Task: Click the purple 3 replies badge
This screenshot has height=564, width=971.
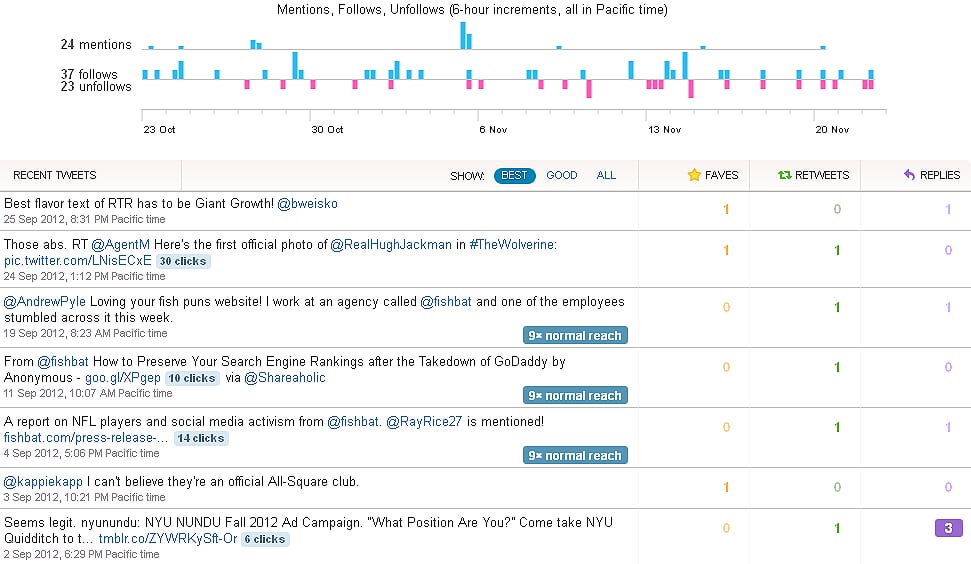Action: pos(947,528)
